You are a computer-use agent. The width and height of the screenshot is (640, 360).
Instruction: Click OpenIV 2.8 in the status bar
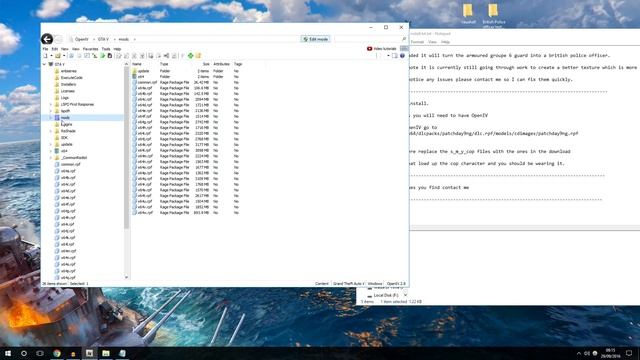396,283
